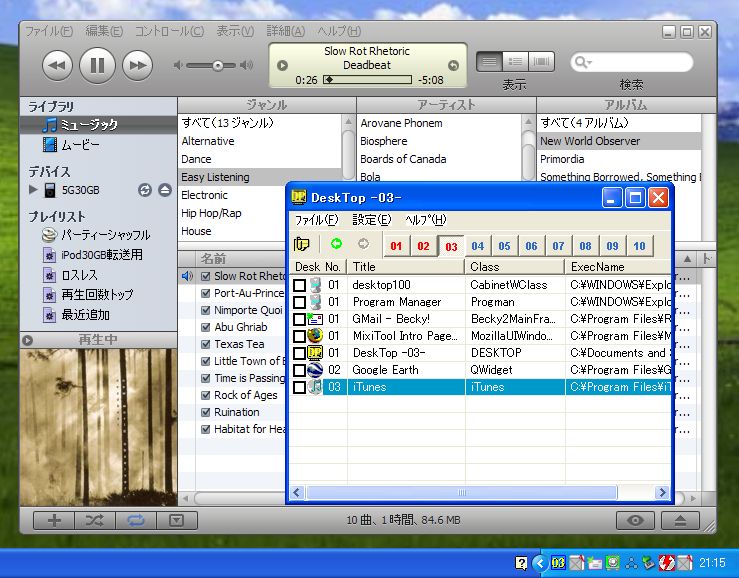Check the iTunes row checkbox in DeskTop
The image size is (739, 578).
tap(299, 387)
